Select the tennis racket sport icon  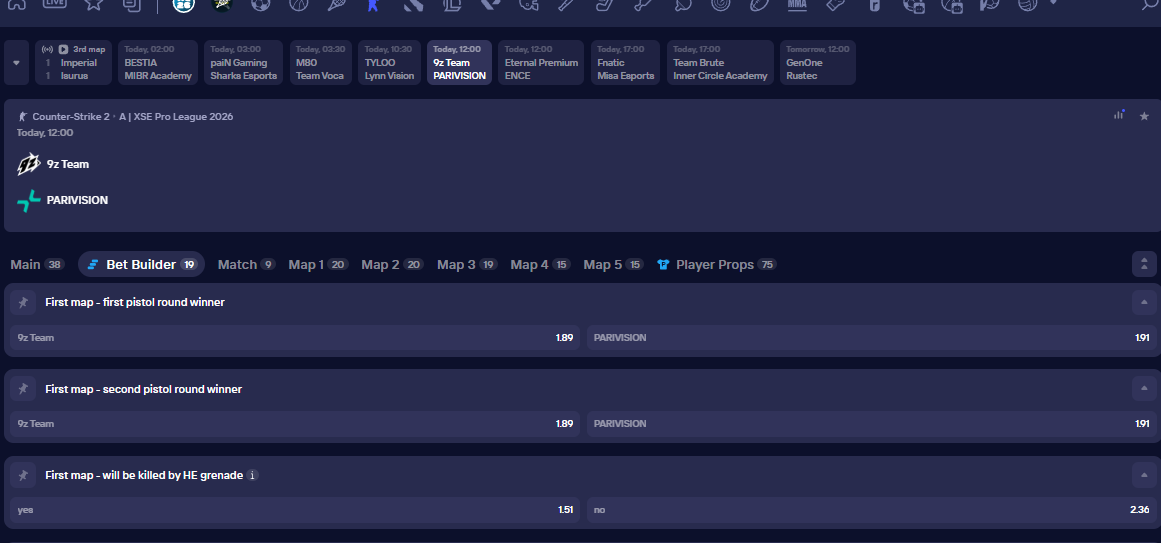335,4
